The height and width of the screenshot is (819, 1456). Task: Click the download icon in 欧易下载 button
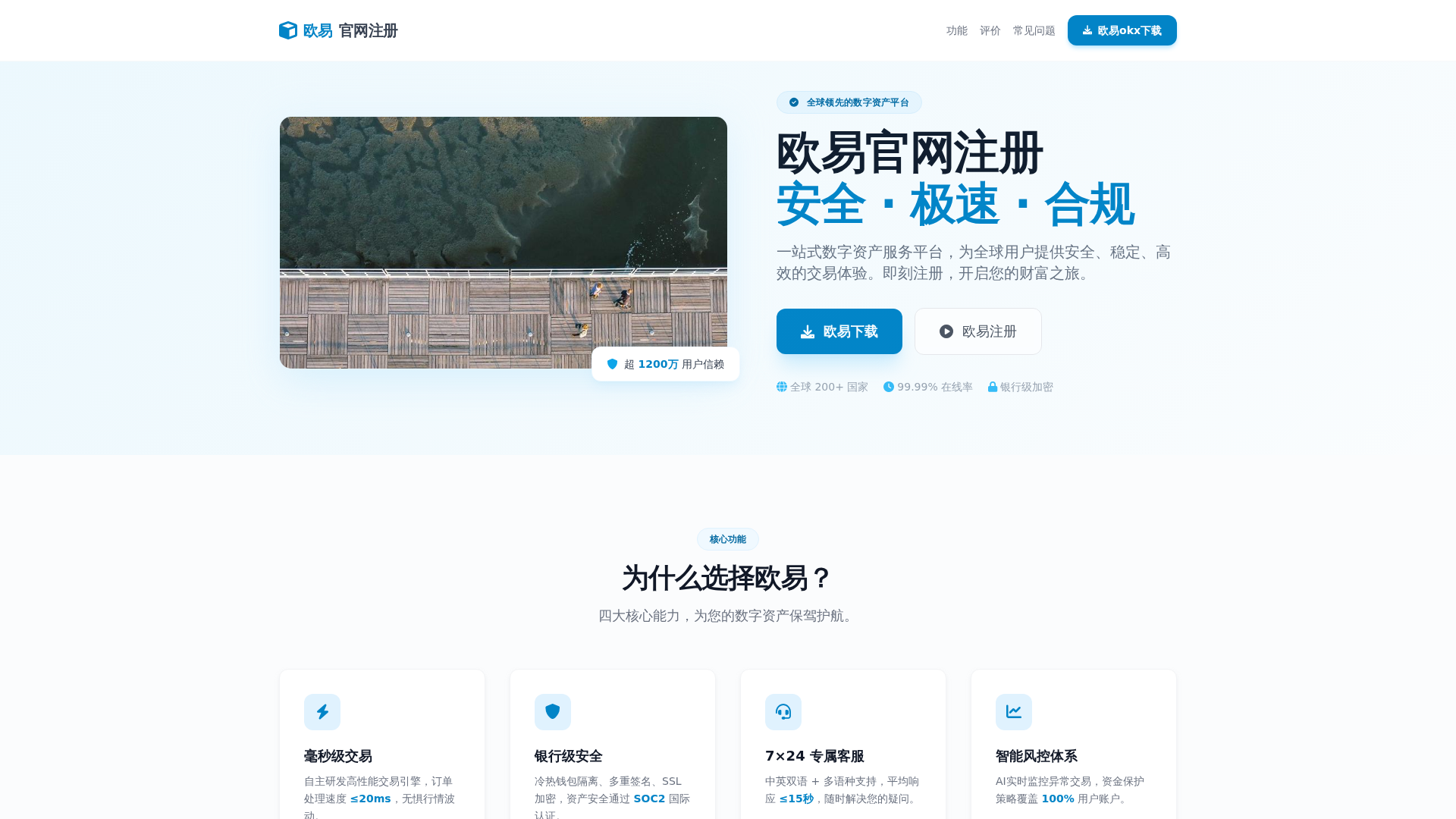click(x=808, y=331)
